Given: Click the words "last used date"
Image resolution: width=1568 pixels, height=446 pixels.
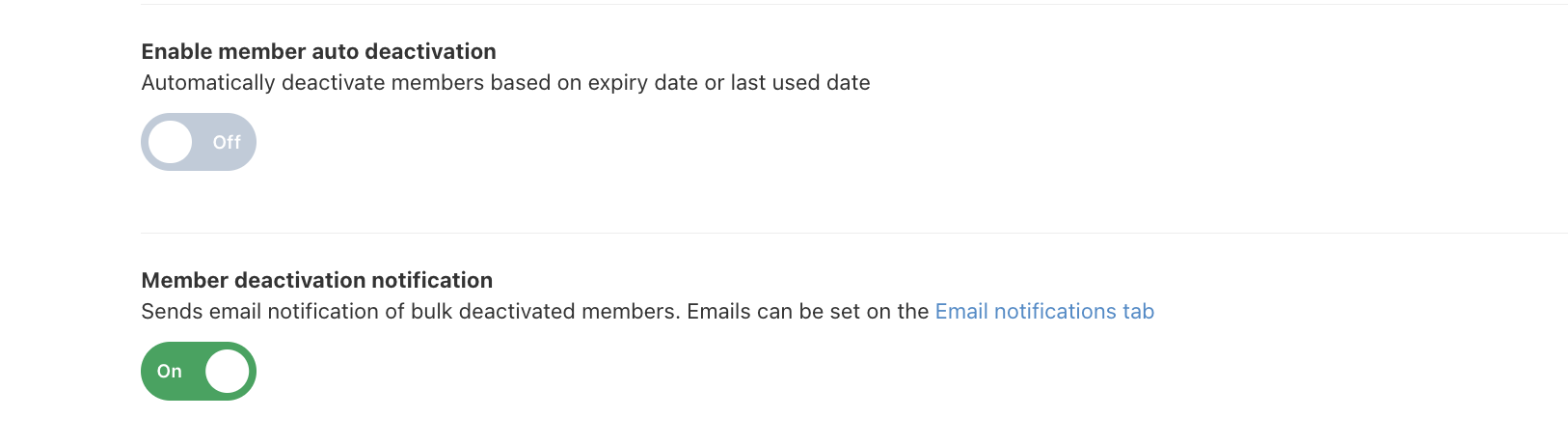Looking at the screenshot, I should pyautogui.click(x=799, y=83).
